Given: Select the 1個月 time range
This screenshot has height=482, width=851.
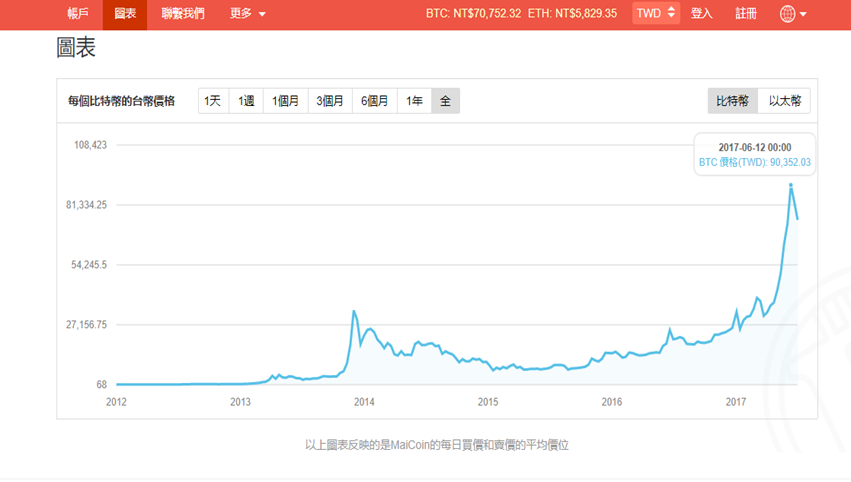Looking at the screenshot, I should 285,101.
